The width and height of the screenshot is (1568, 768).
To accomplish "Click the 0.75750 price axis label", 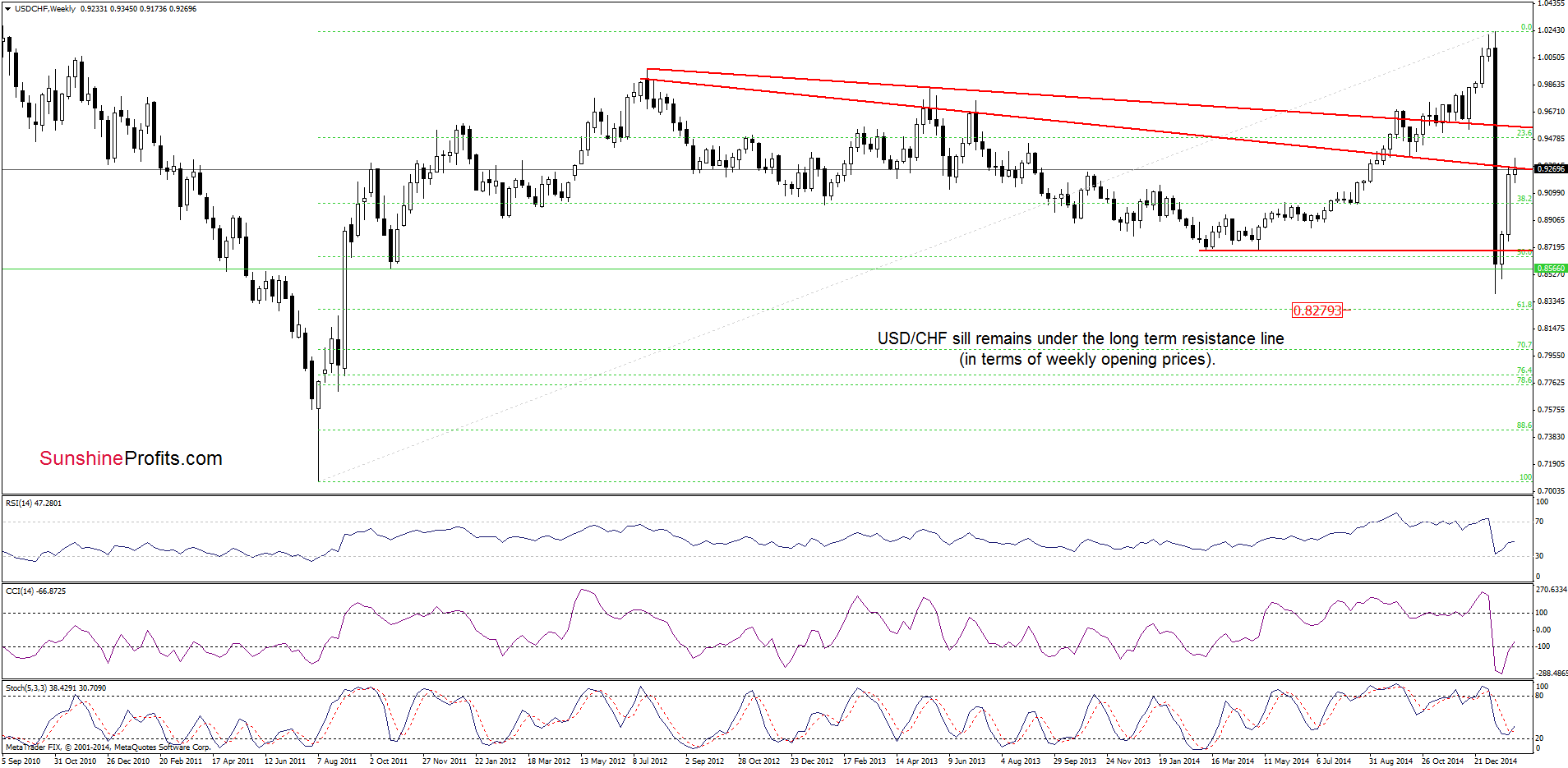I will 1552,410.
